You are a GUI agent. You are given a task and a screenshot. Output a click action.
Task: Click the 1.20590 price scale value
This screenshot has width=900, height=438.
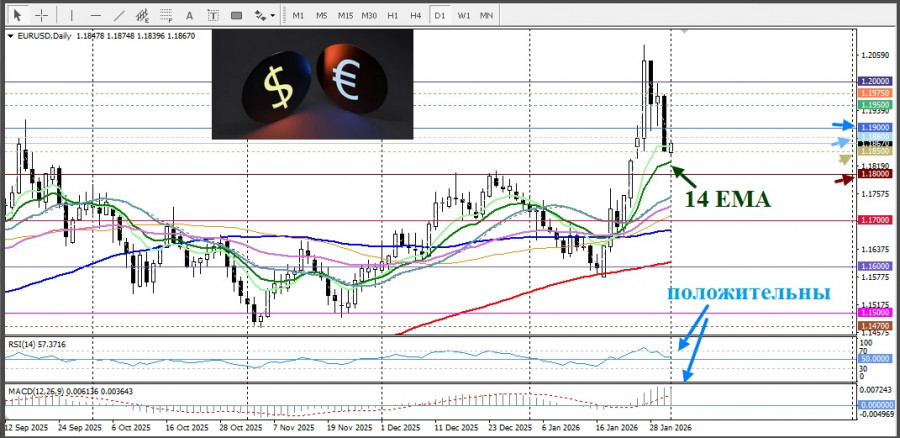(875, 55)
